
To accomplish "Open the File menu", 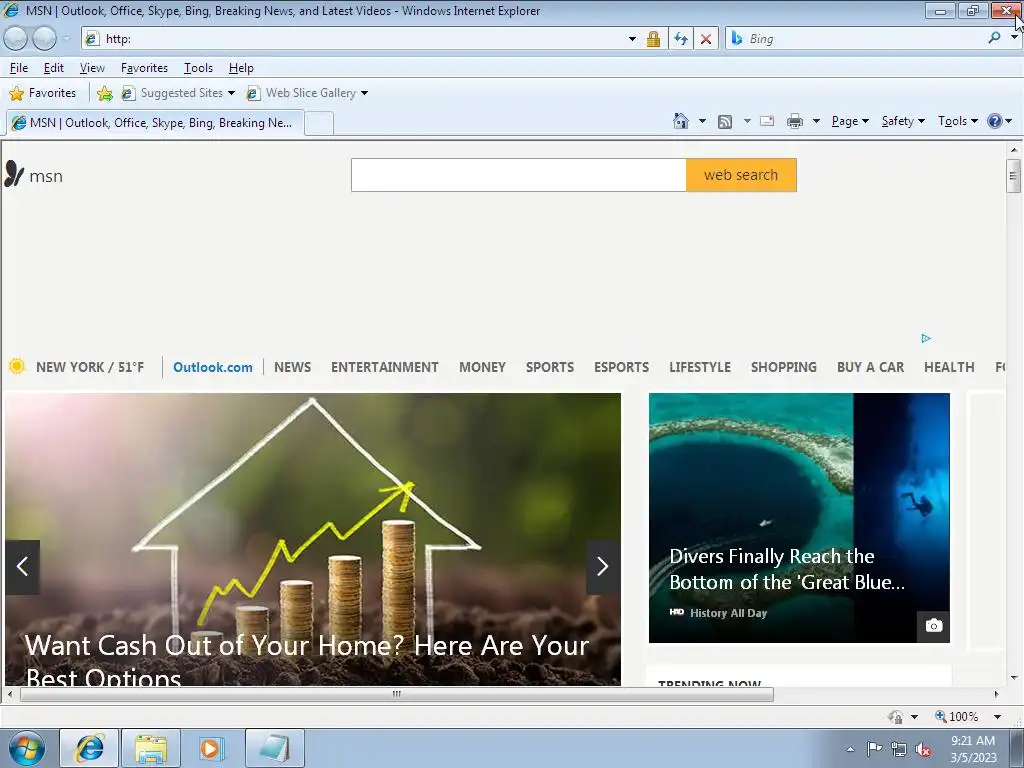I will point(19,68).
